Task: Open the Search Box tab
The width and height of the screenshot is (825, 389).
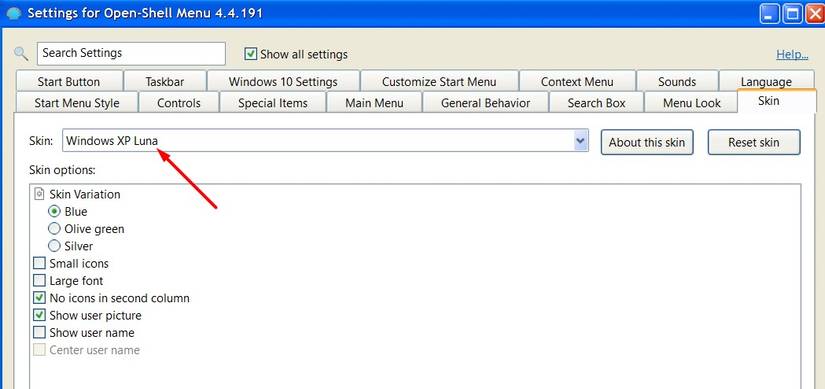Action: click(x=597, y=103)
